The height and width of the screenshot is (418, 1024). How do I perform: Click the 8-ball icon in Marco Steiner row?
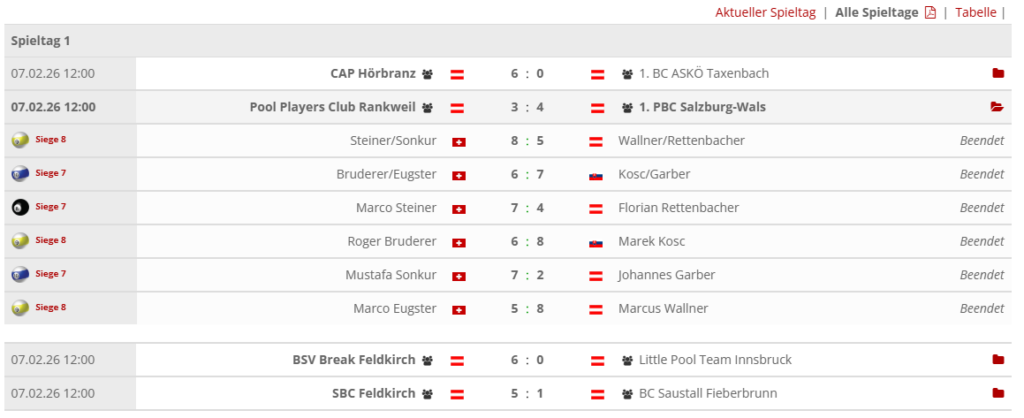[x=19, y=207]
